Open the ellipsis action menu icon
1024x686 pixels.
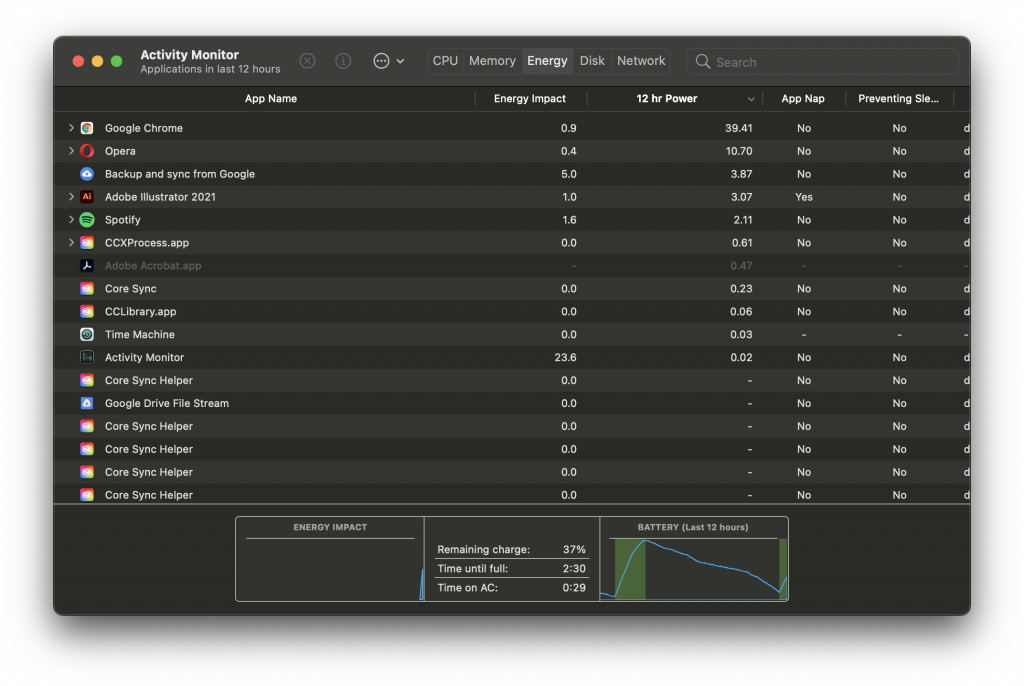click(x=381, y=61)
